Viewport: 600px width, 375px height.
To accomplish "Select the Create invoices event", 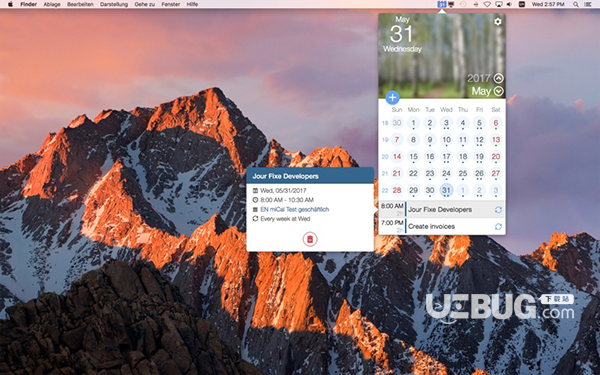I will point(442,226).
